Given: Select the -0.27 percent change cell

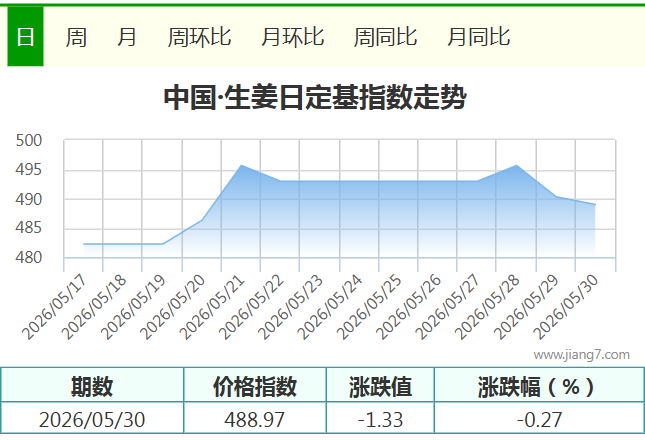Looking at the screenshot, I should (x=539, y=419).
